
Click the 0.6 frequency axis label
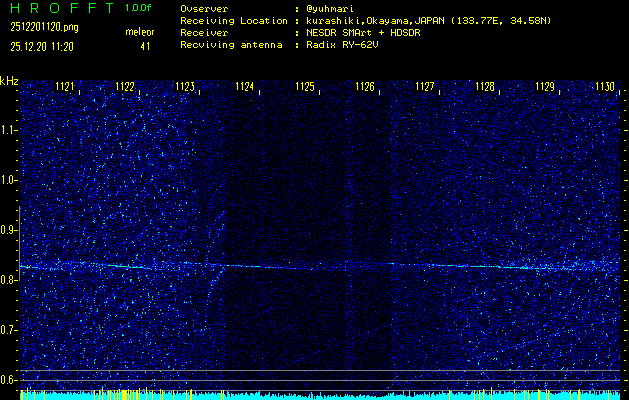click(9, 380)
